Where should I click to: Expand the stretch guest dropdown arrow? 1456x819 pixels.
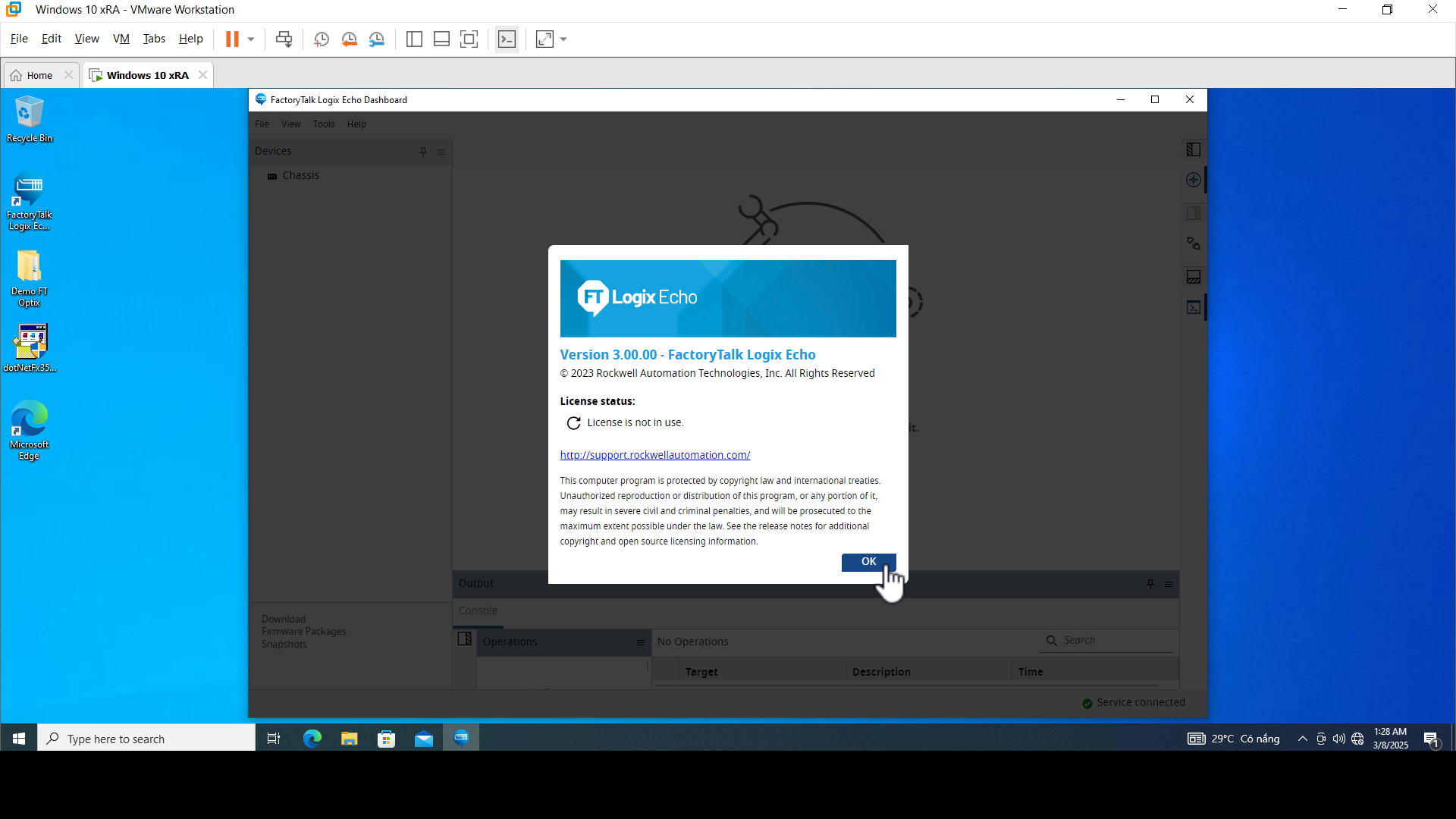pyautogui.click(x=563, y=39)
